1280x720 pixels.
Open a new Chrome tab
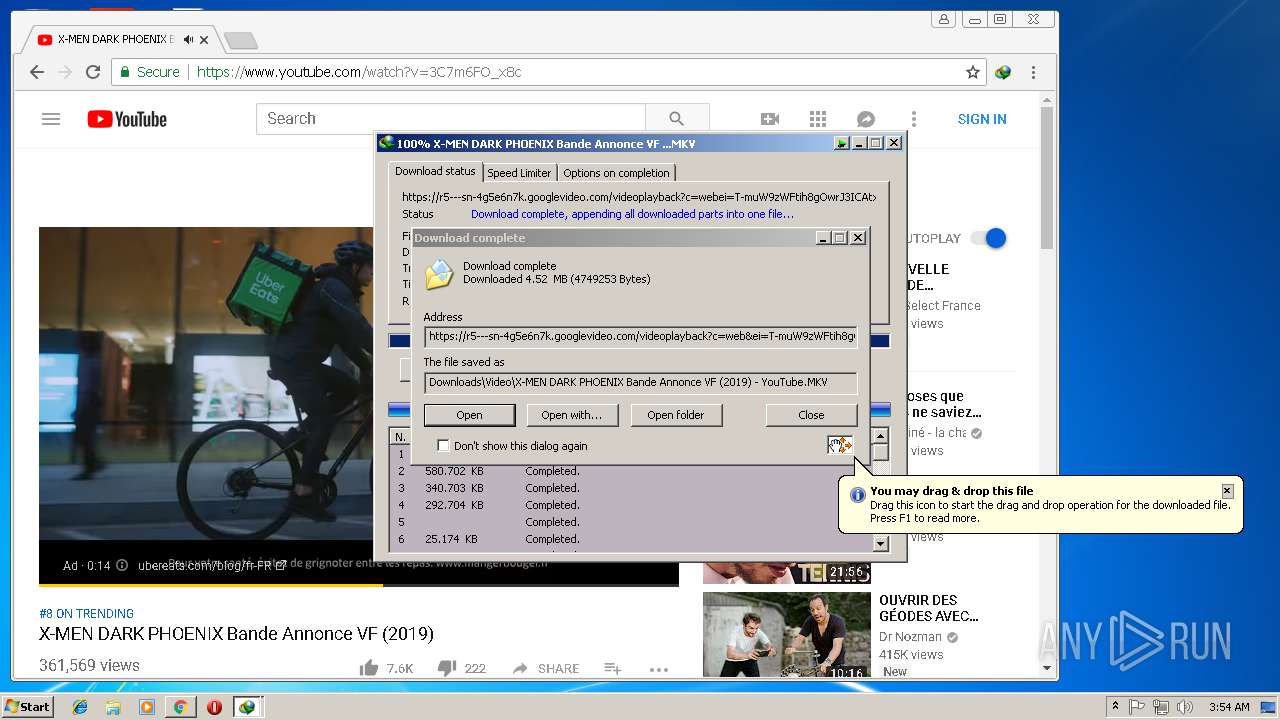pos(240,40)
